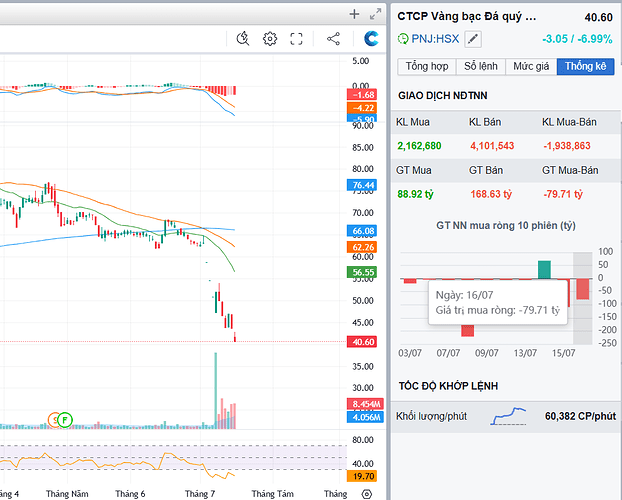Switch to the Sổ lệnh tab
This screenshot has width=622, height=500.
(481, 66)
